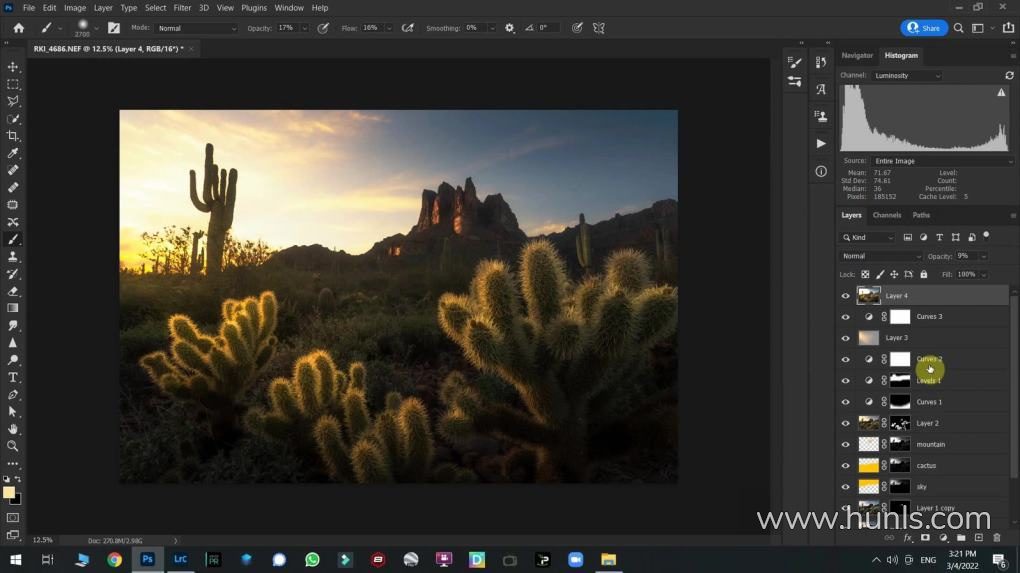Hide the cactus layer

(845, 466)
